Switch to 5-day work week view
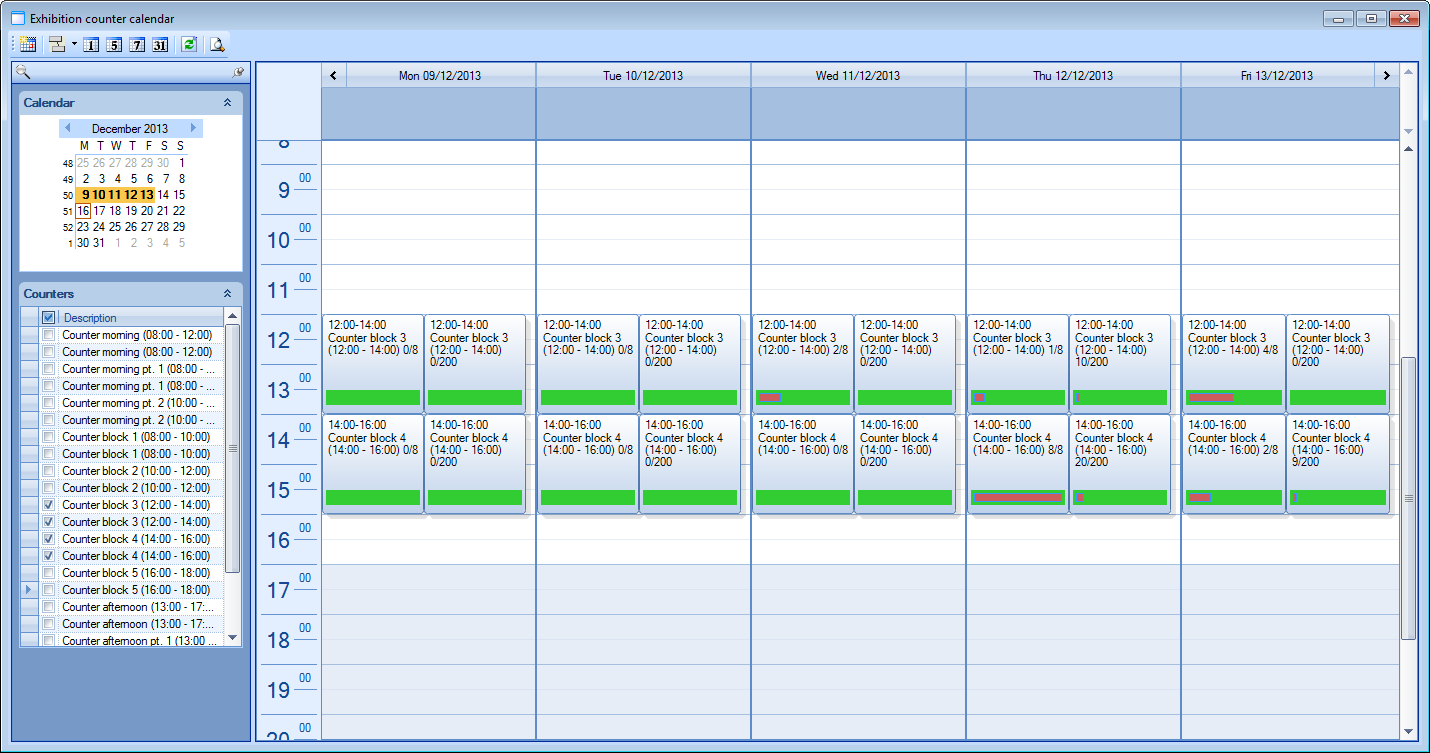The image size is (1430, 753). tap(114, 44)
